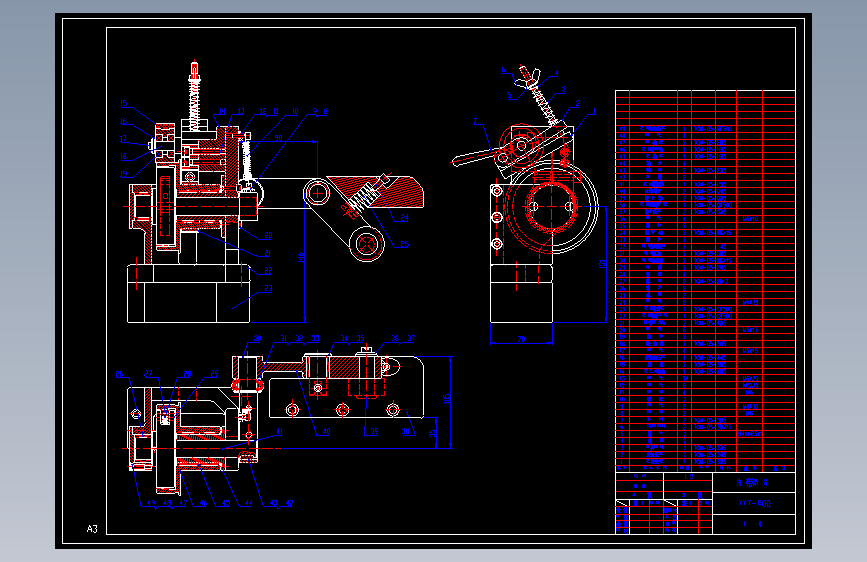Screen dimensions: 867x562
Task: Click leader balloon number 18
Action: coord(123,157)
